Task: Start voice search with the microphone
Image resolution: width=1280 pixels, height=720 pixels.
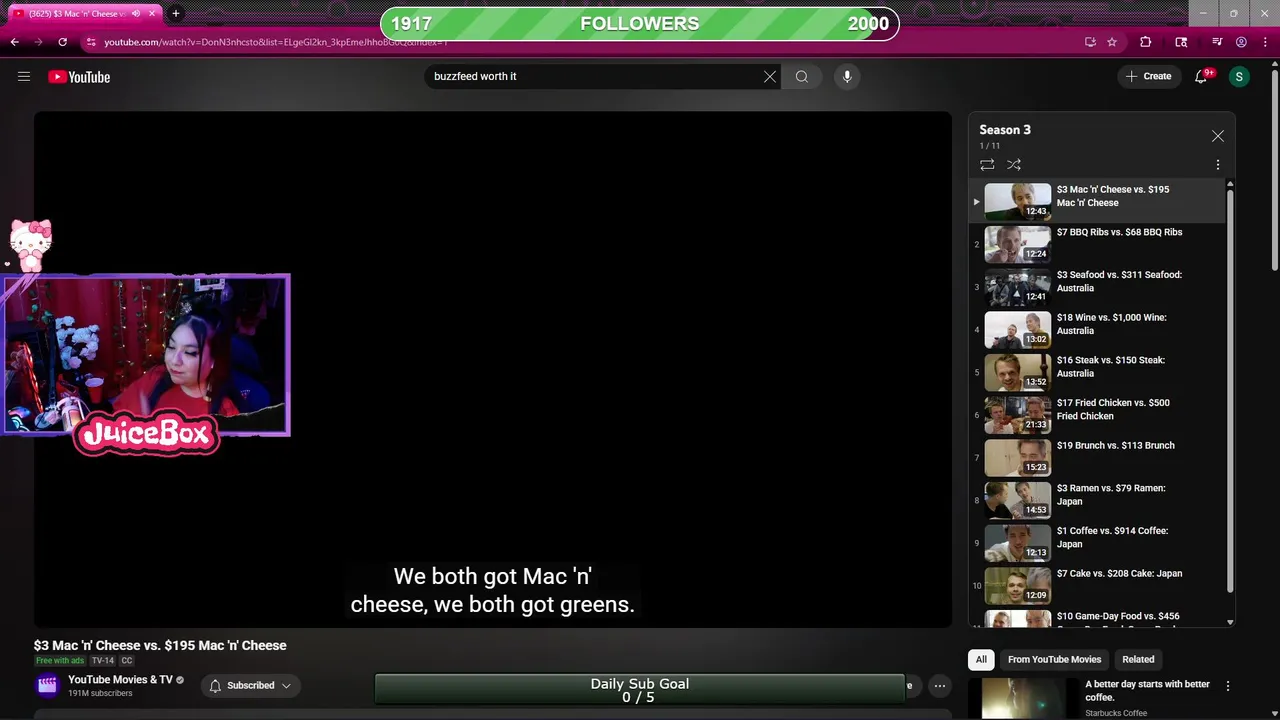Action: (847, 76)
